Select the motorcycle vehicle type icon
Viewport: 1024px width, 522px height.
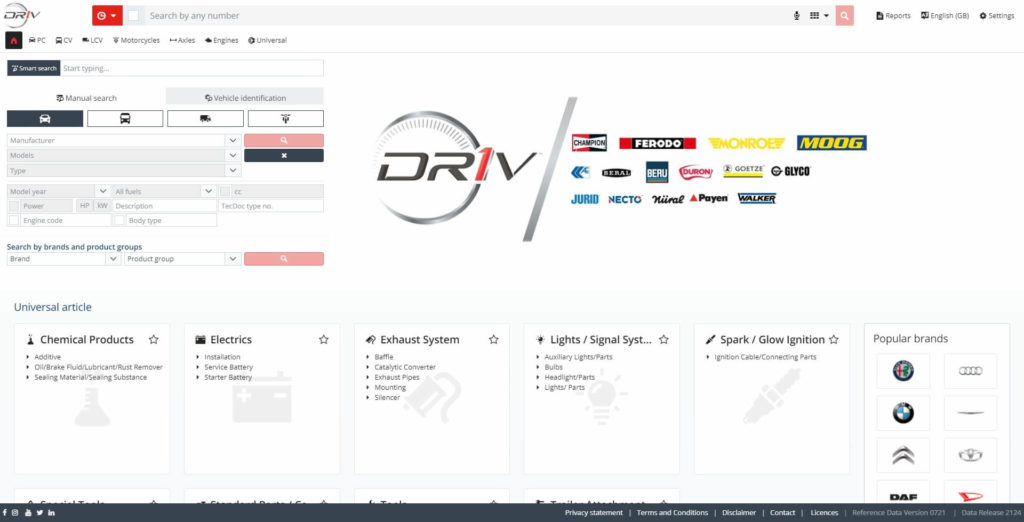tap(285, 118)
